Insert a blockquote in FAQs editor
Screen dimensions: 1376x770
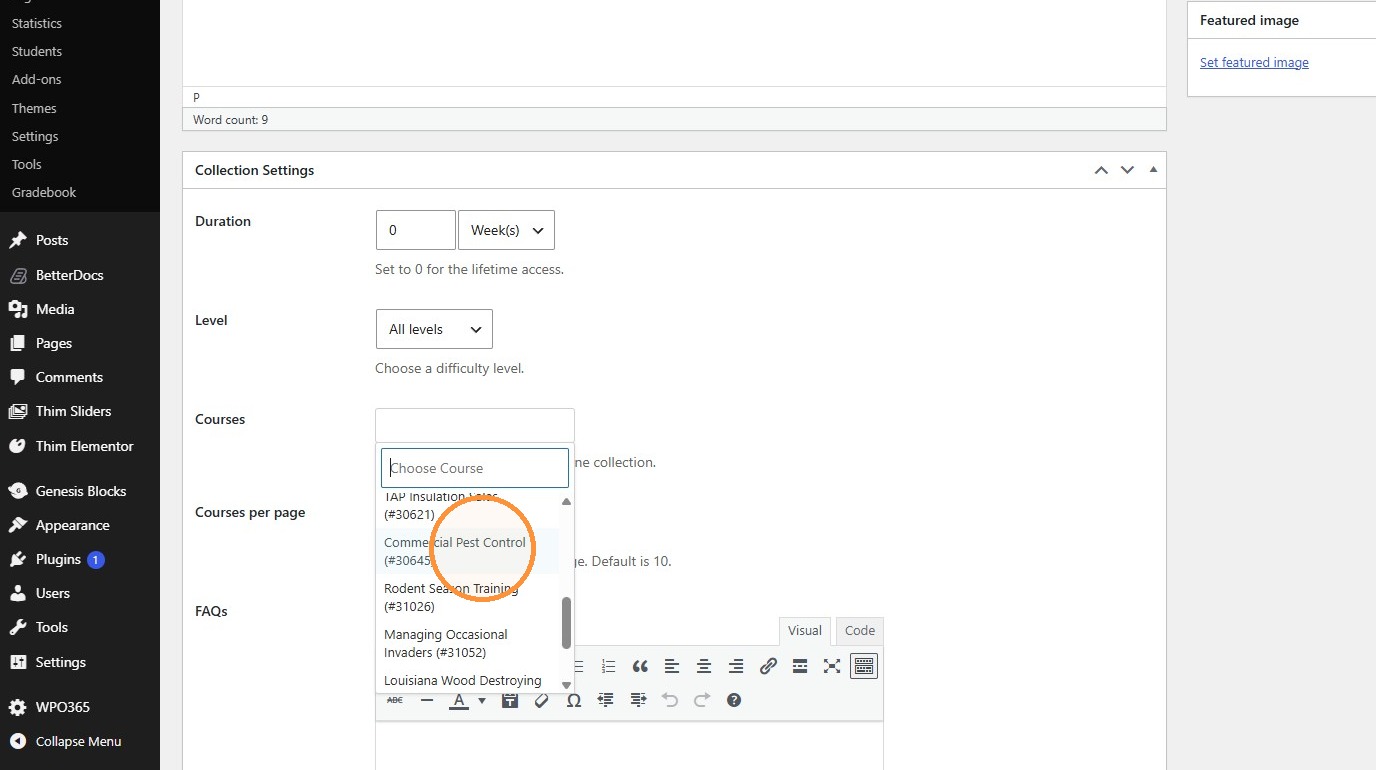click(x=640, y=666)
